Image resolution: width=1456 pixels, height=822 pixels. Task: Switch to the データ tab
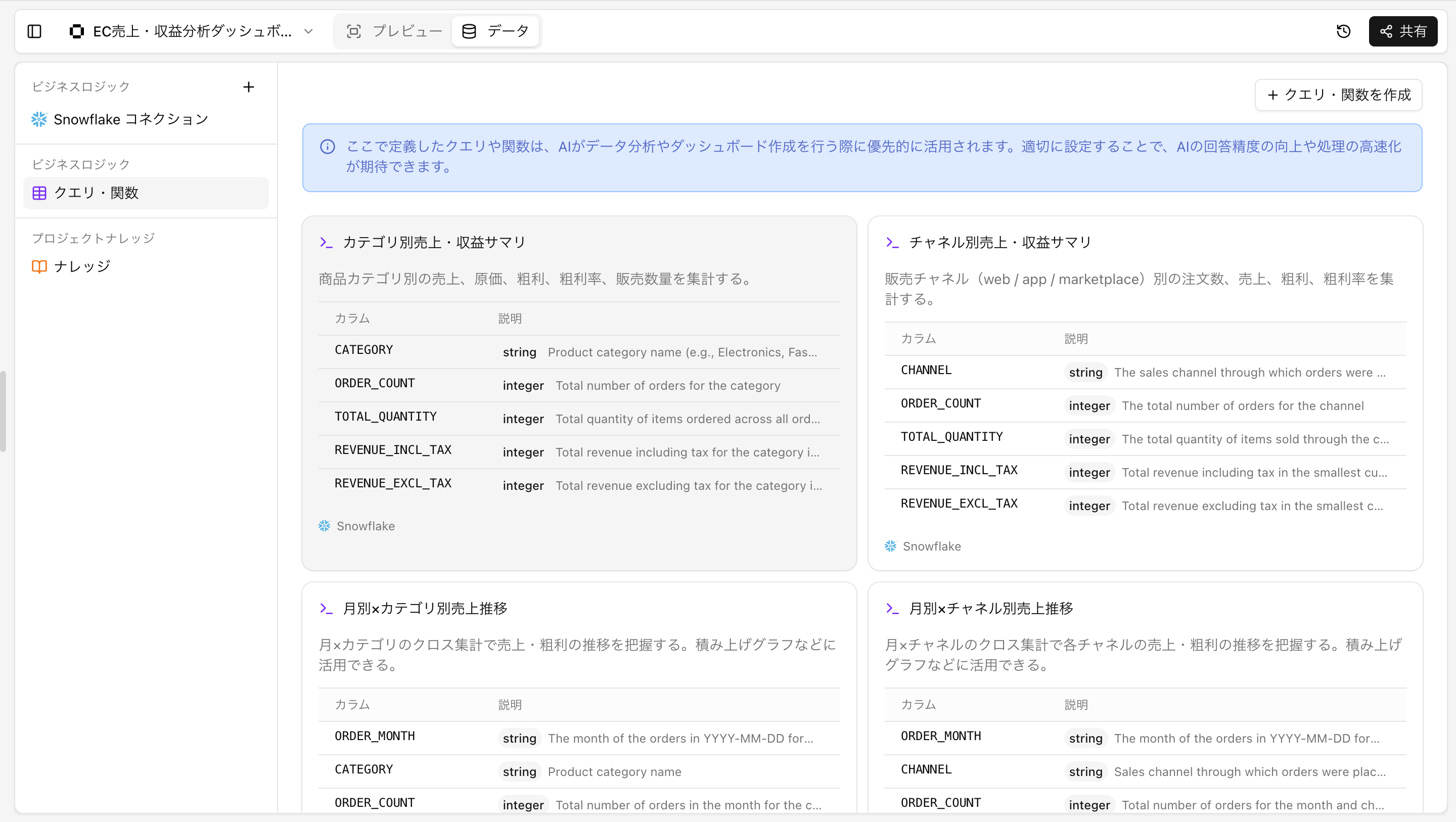pyautogui.click(x=495, y=31)
